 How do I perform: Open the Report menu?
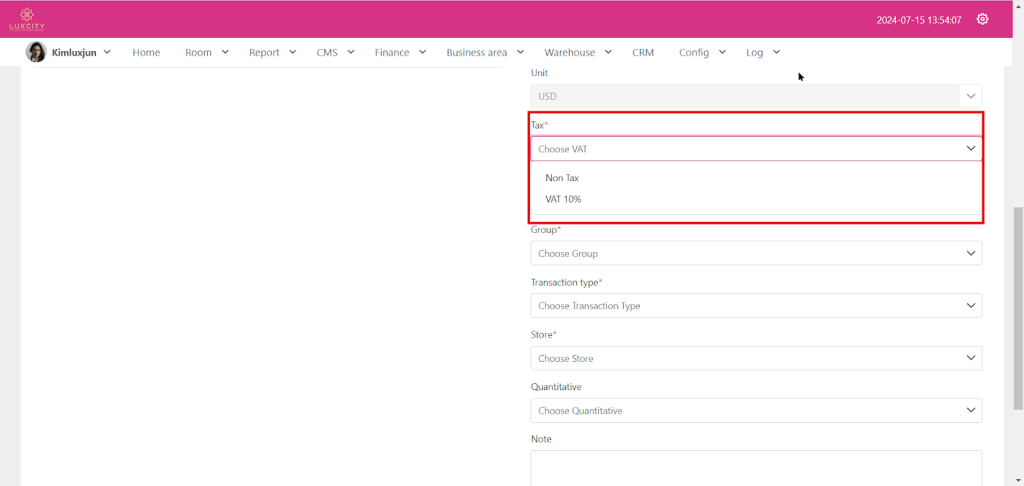[272, 52]
